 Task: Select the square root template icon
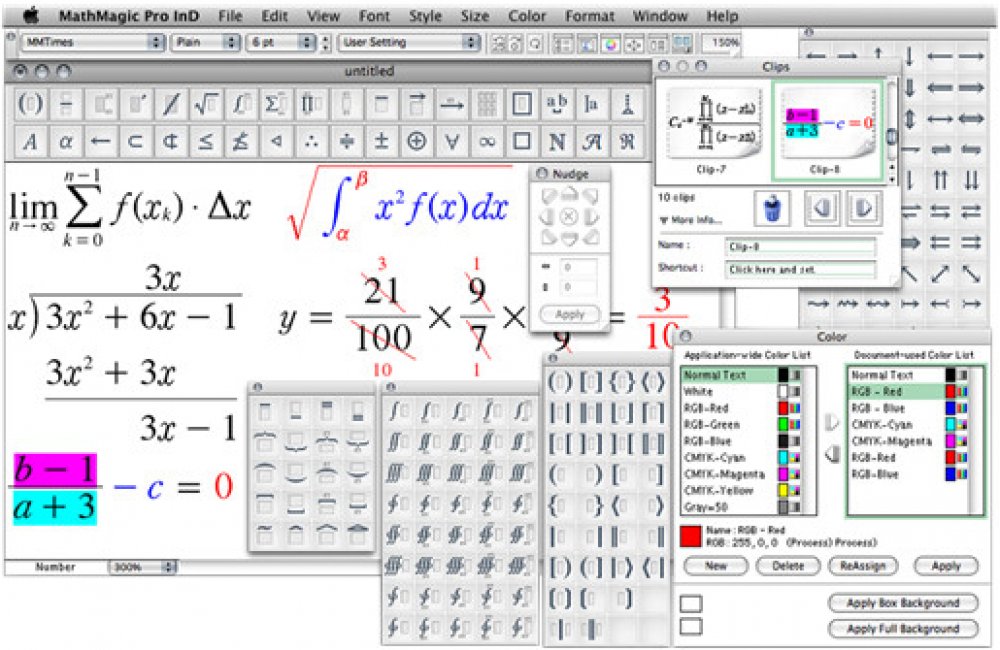click(x=207, y=103)
